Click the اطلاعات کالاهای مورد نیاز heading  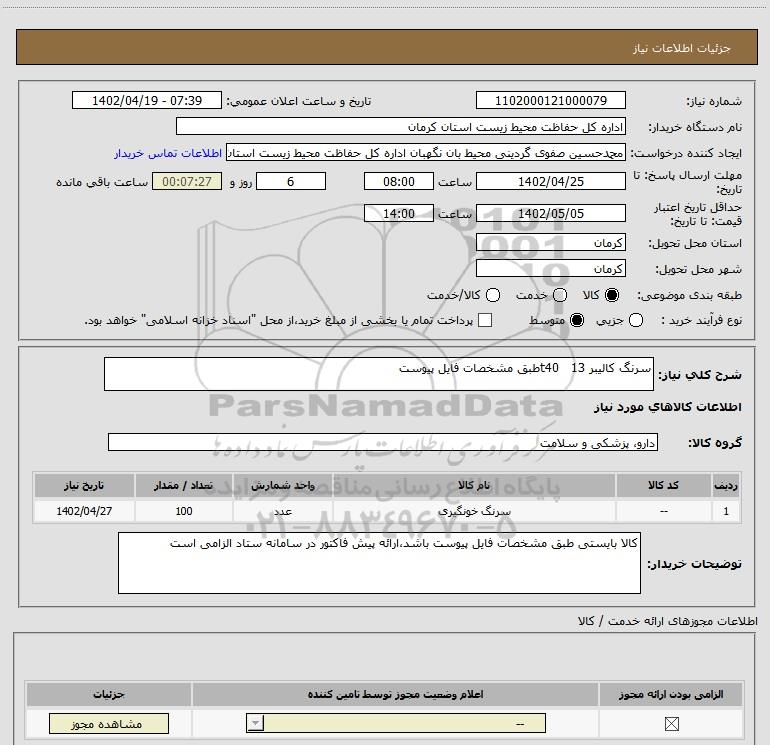pos(667,407)
